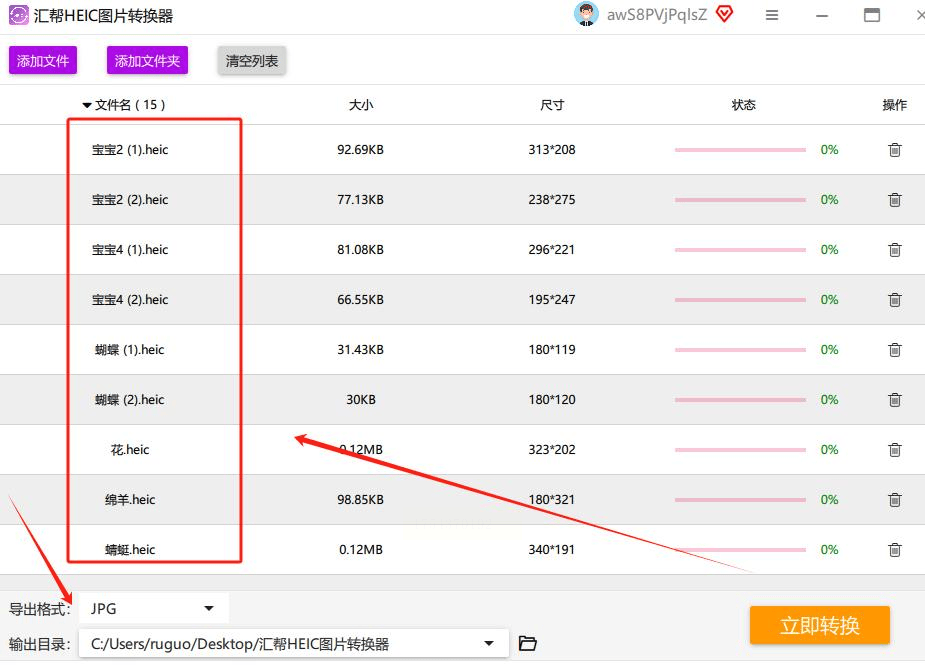Remove 宝宝2 (2).heic via trash icon

pyautogui.click(x=894, y=199)
